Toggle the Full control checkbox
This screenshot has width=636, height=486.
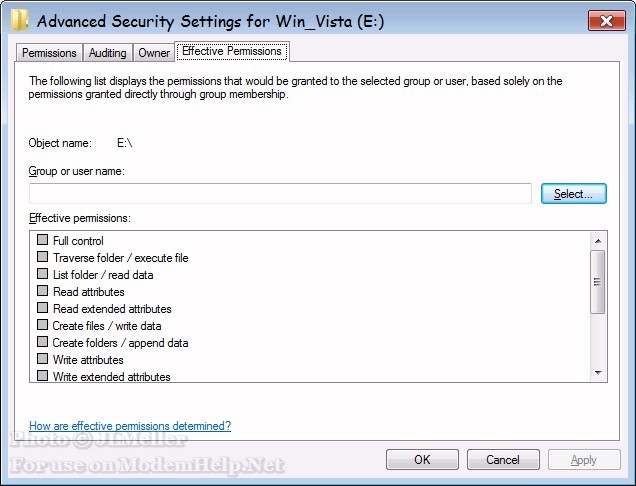(x=43, y=241)
